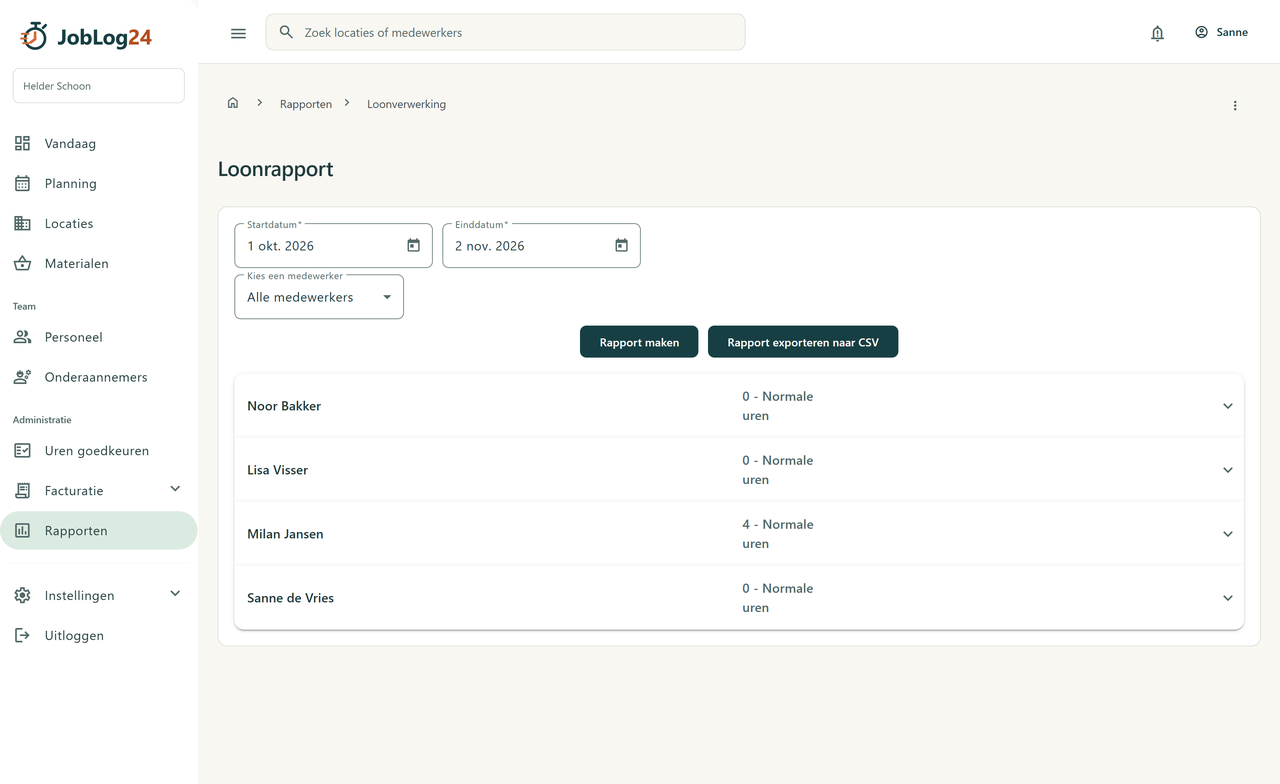Image resolution: width=1280 pixels, height=784 pixels.
Task: Click the Lisa Visser name
Action: coord(277,470)
